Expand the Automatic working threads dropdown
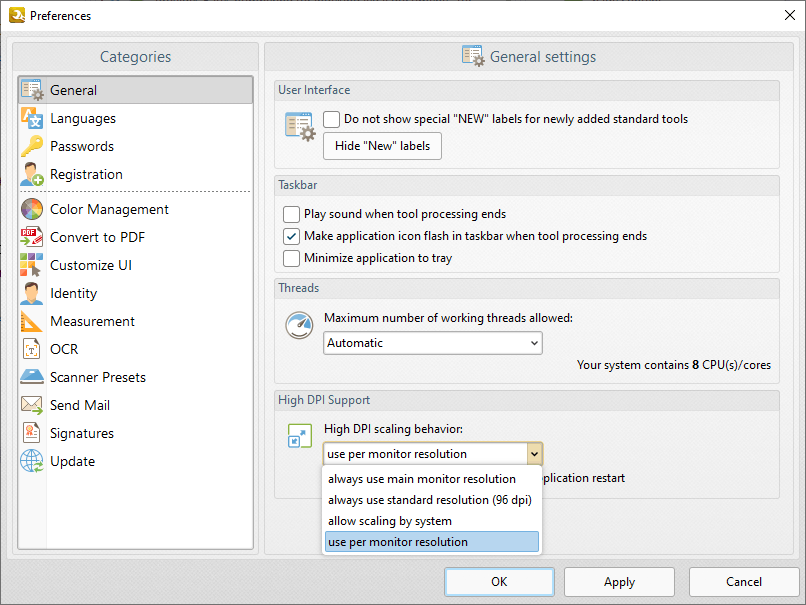 (x=433, y=343)
